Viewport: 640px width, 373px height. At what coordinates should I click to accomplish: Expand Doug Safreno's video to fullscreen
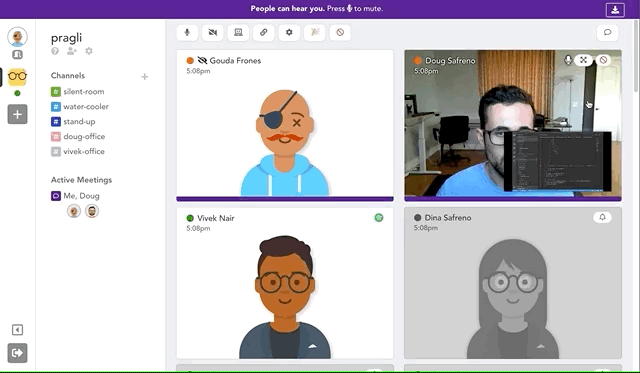[584, 60]
